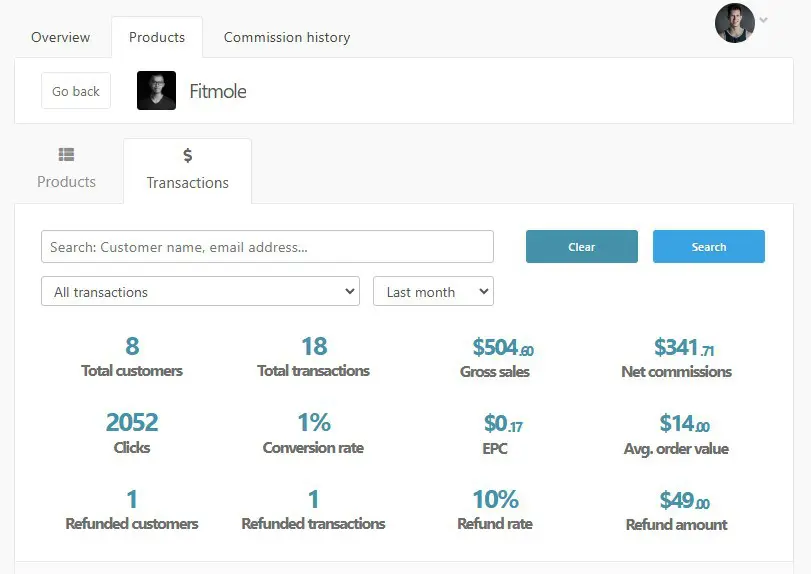Select the Transactions sub-tab label

coord(188,183)
